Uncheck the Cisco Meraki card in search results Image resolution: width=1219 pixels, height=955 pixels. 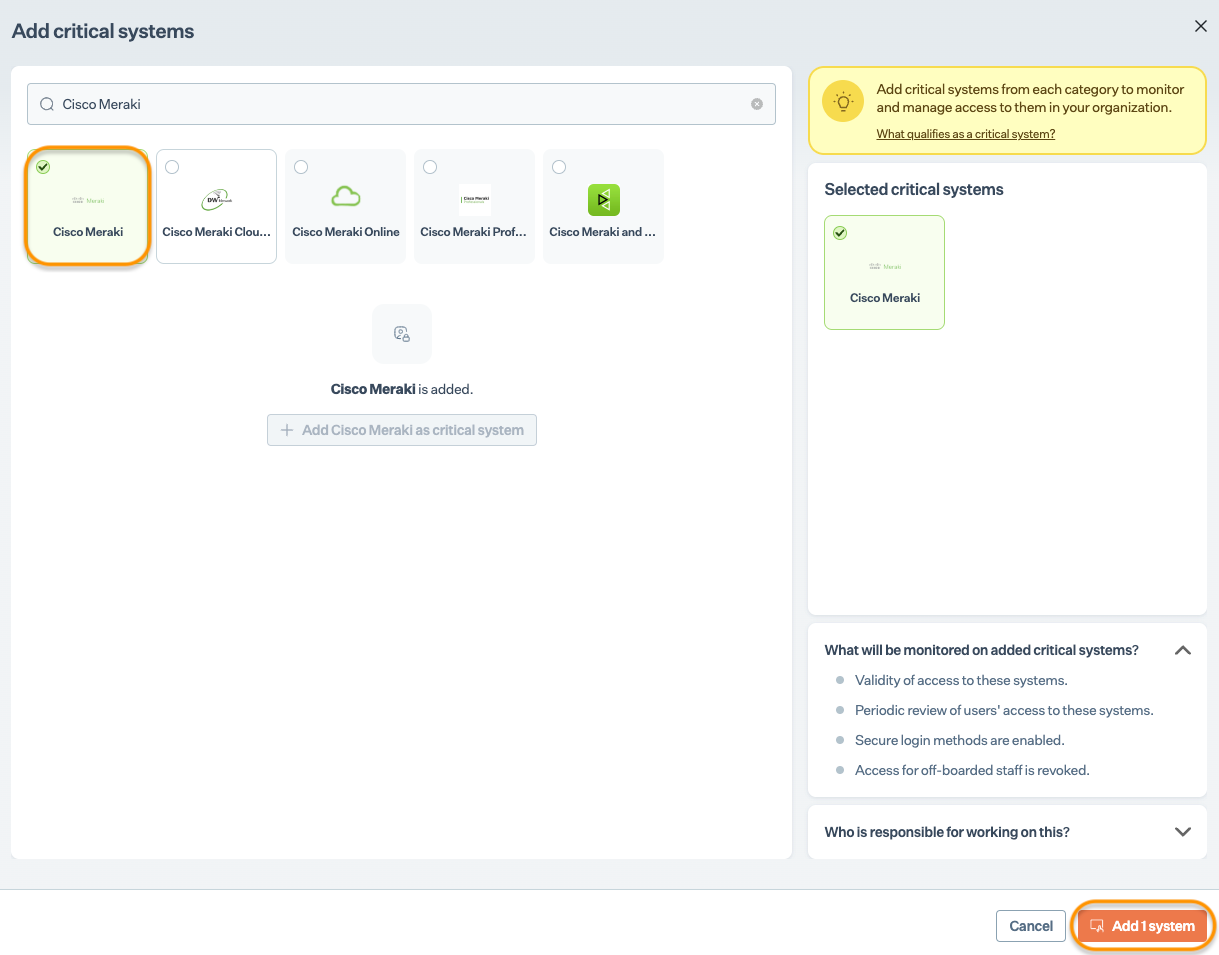pyautogui.click(x=43, y=167)
